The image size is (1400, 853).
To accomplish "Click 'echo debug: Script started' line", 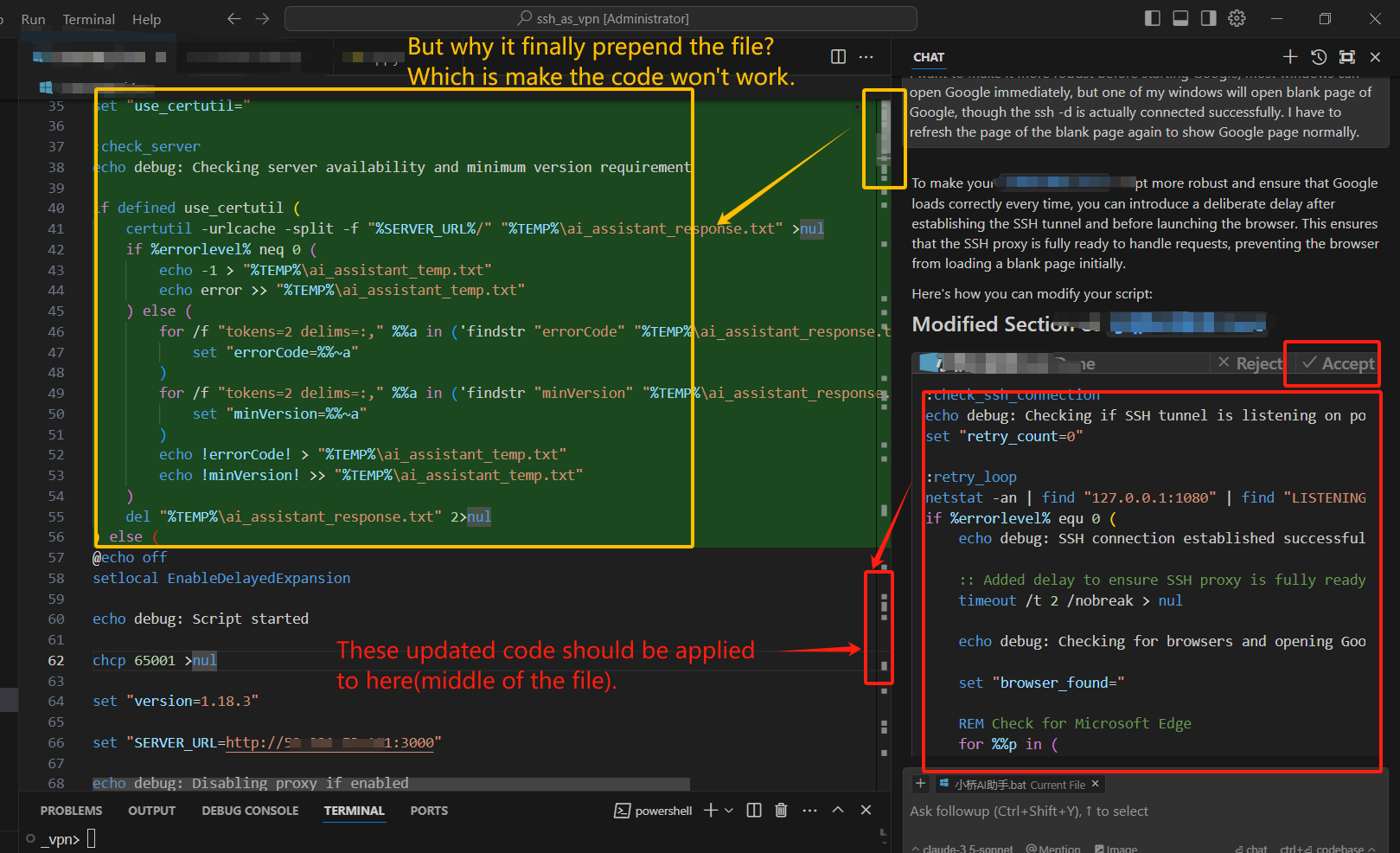I will click(x=201, y=619).
